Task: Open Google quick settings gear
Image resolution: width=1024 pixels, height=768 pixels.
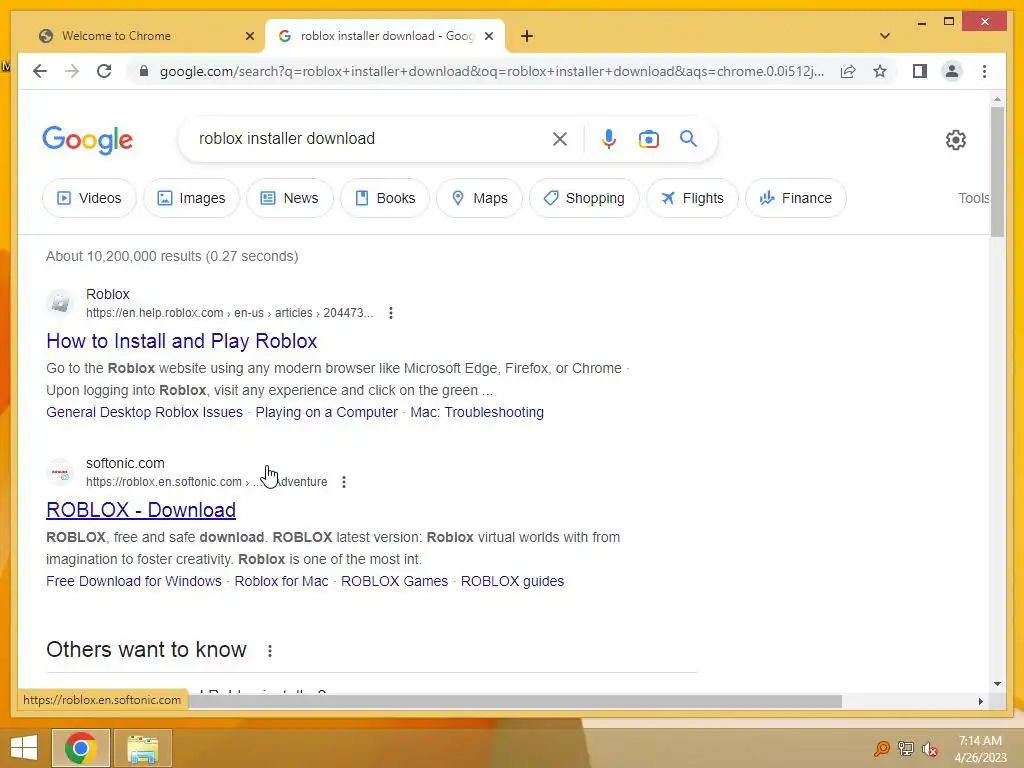Action: pos(955,140)
